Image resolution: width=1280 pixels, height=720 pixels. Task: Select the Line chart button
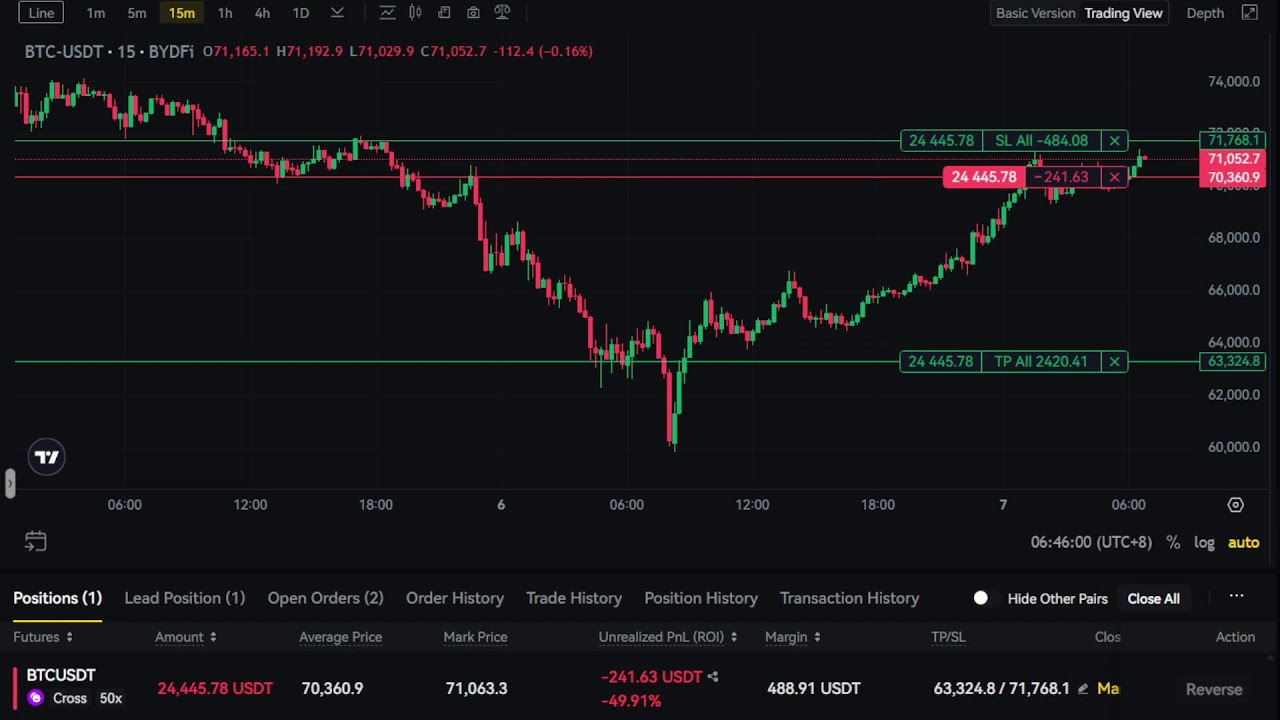(x=41, y=13)
